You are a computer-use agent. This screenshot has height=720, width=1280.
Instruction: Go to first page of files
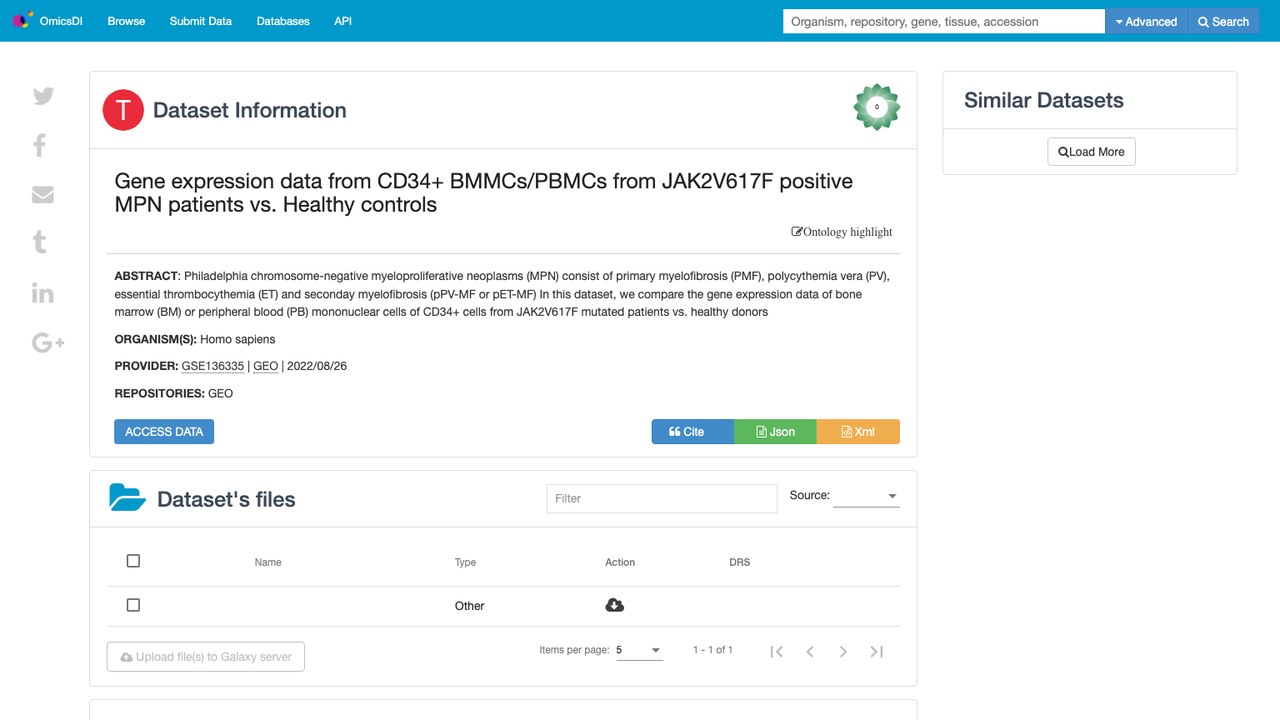click(x=776, y=652)
